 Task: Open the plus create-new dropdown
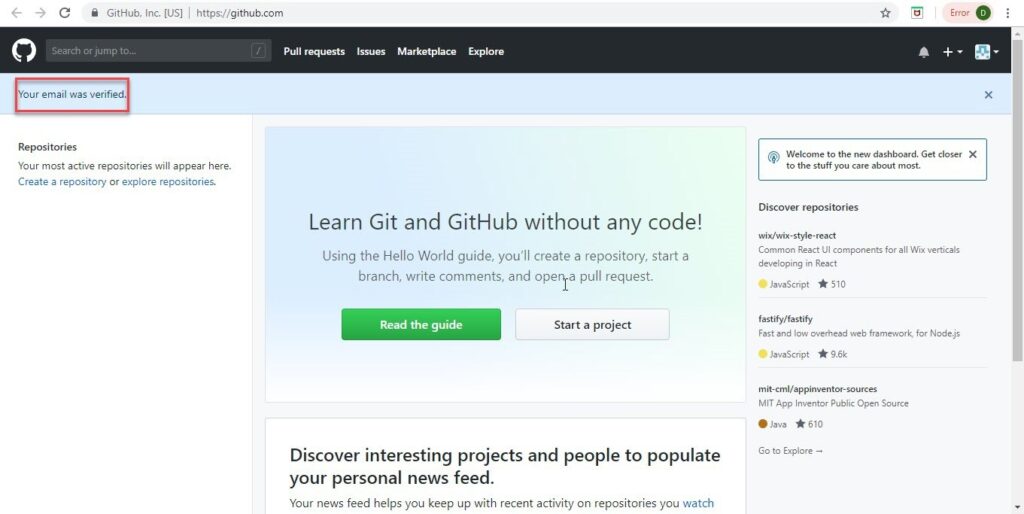pos(952,52)
